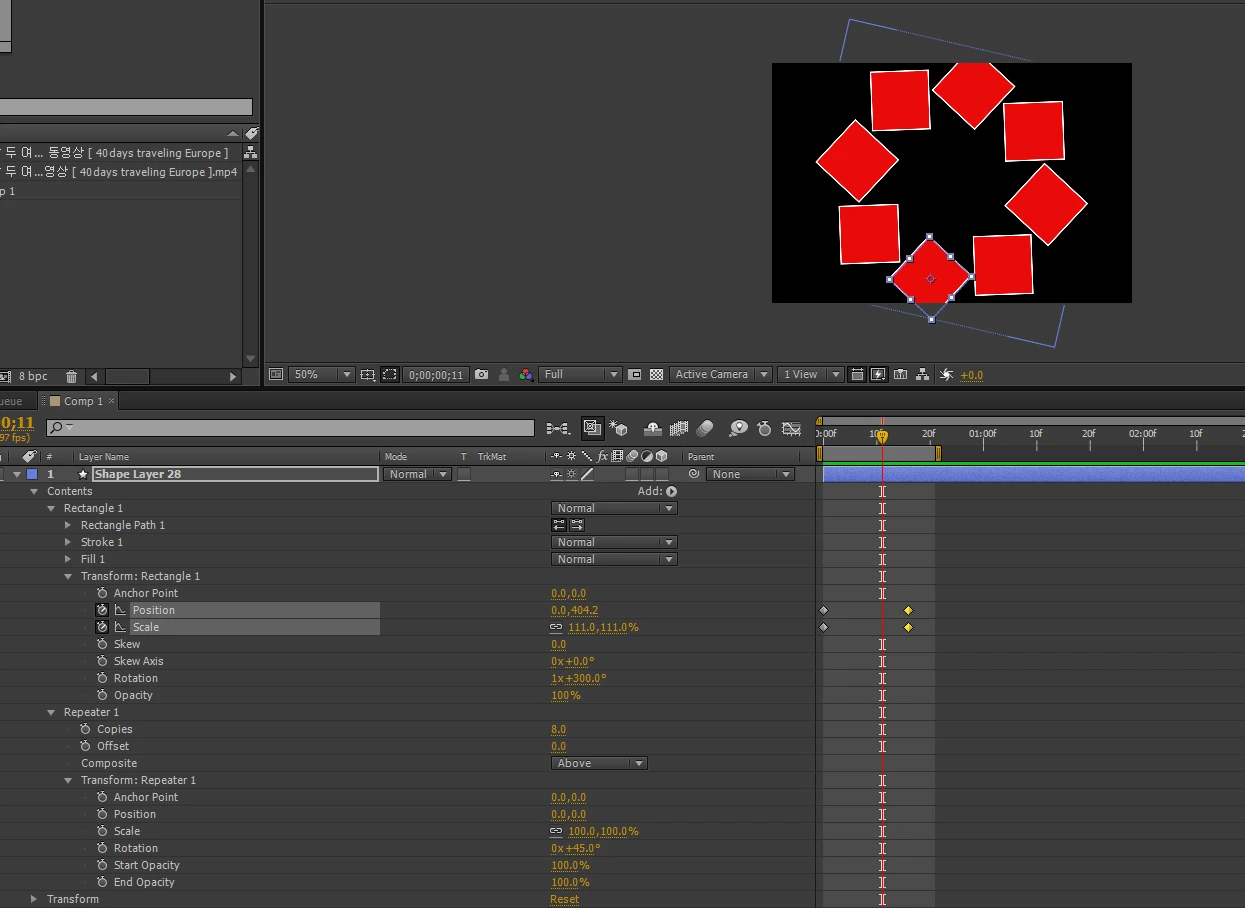Click the work area end handle

click(938, 453)
